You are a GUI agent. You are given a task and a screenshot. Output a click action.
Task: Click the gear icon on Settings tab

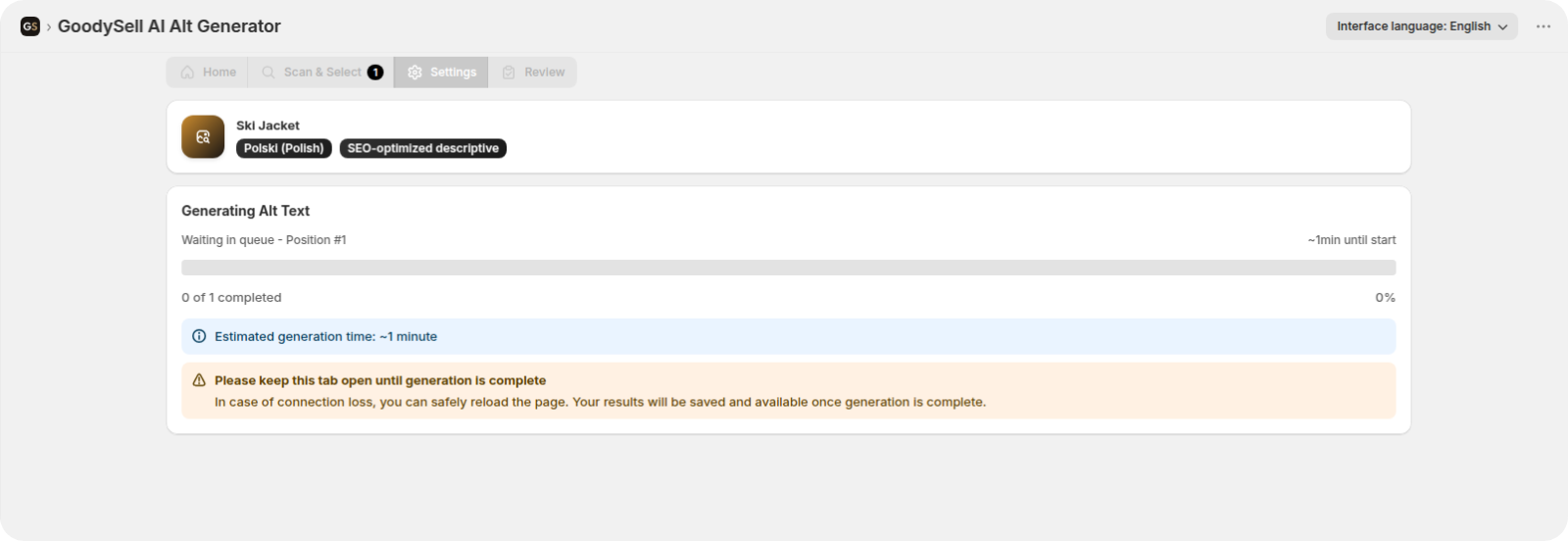[415, 73]
